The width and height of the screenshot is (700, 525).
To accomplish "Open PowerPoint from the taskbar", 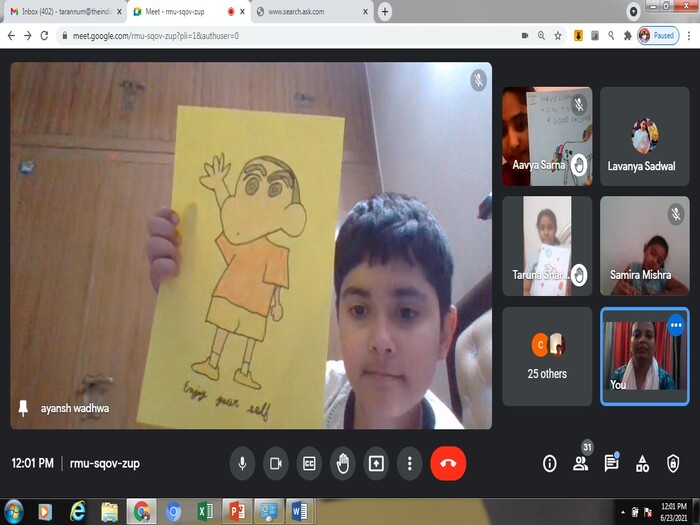I will [x=237, y=512].
